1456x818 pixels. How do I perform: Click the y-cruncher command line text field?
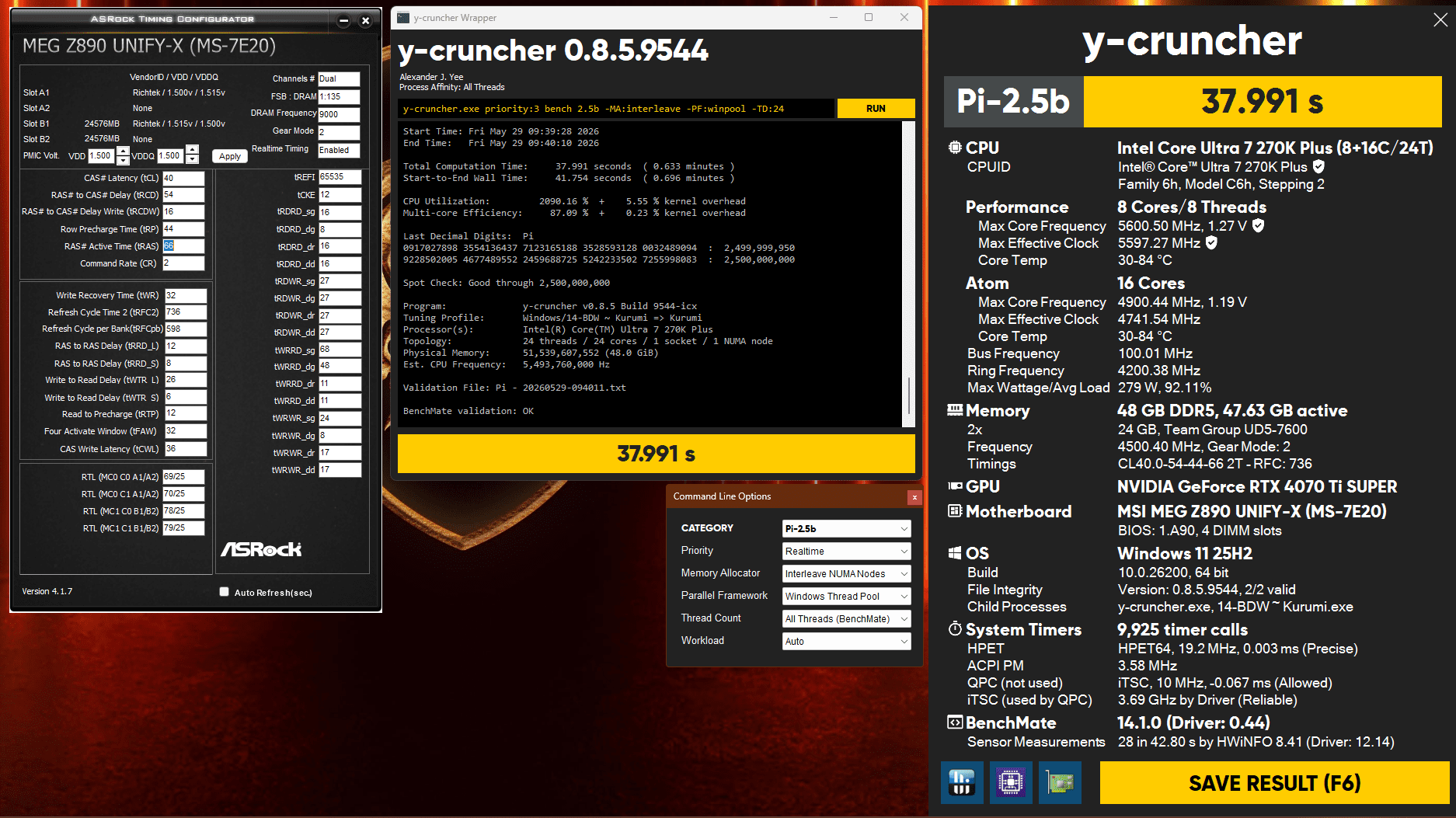tap(617, 109)
